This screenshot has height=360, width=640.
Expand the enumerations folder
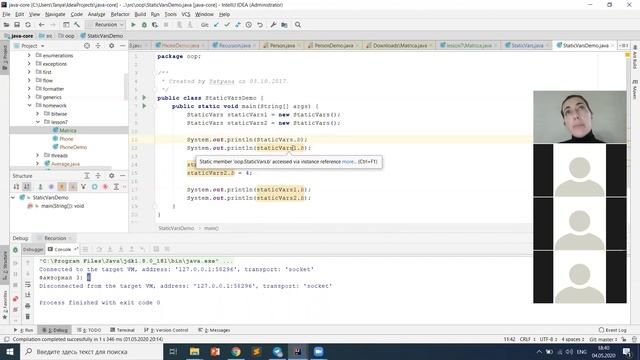click(x=29, y=55)
